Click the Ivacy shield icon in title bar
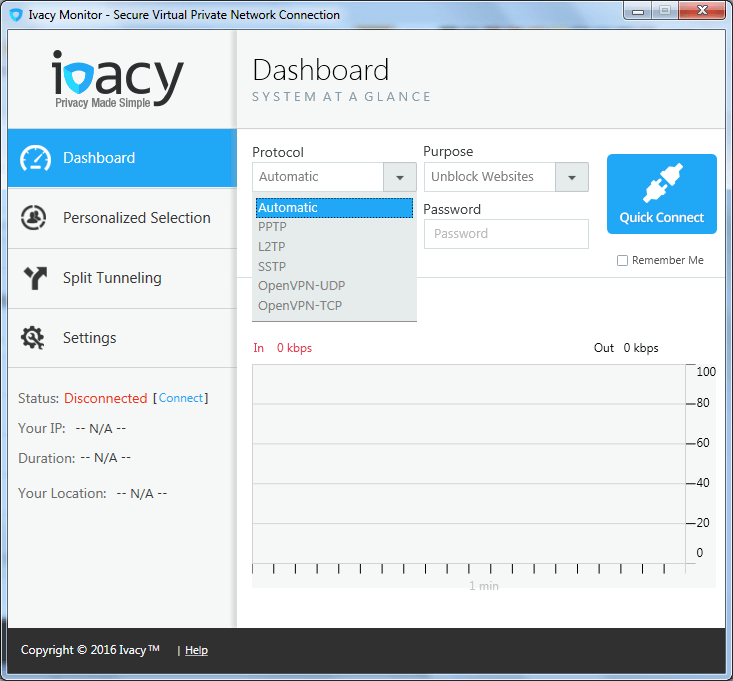 point(15,15)
